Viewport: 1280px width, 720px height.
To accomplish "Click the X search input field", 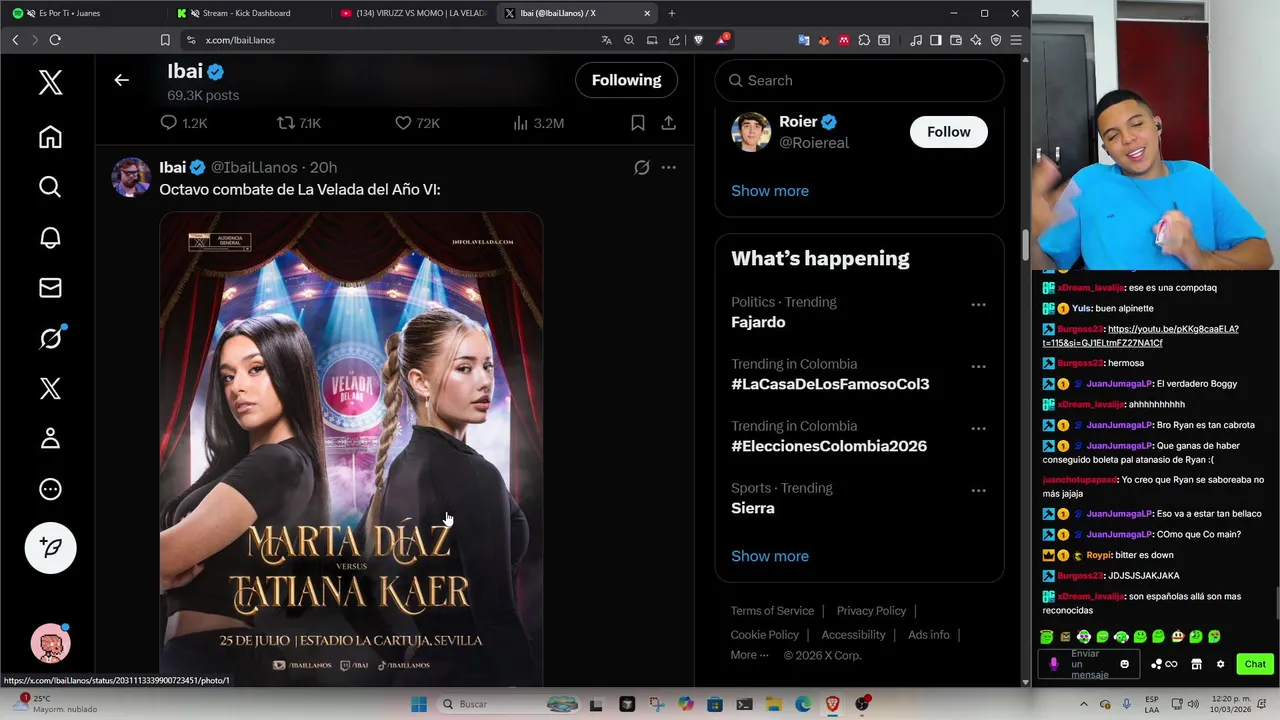I will click(860, 80).
